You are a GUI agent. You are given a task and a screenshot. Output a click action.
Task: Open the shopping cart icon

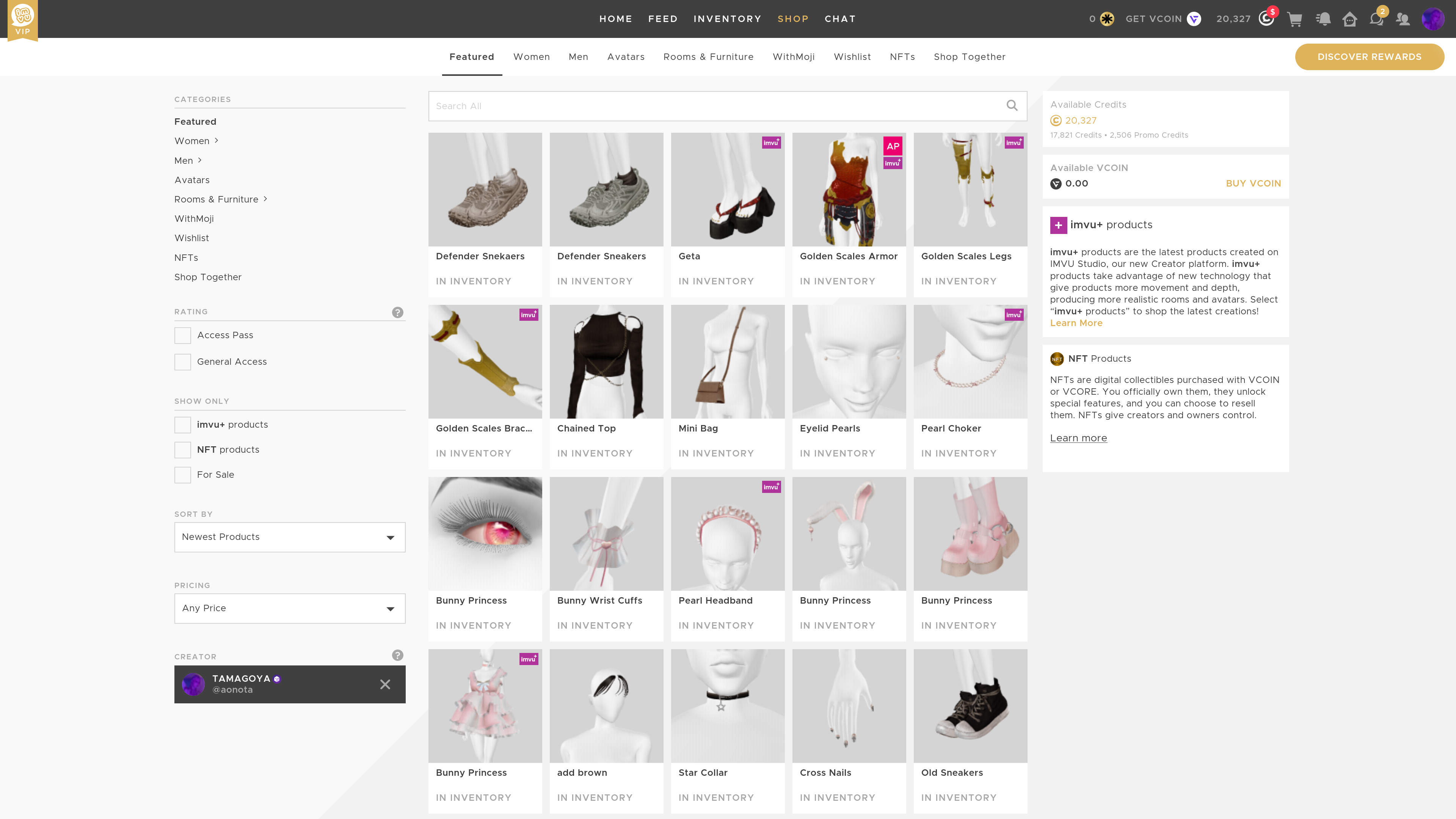(x=1294, y=19)
